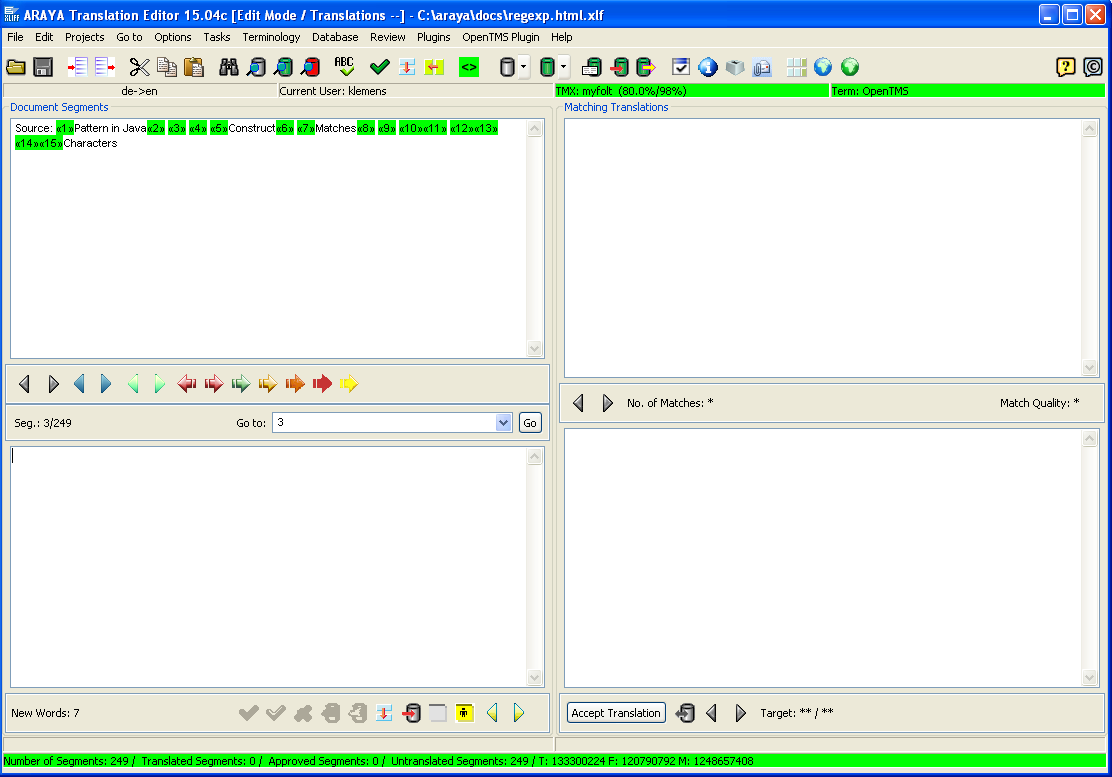Image resolution: width=1112 pixels, height=777 pixels.
Task: Run the ABC spell check icon
Action: coord(344,67)
